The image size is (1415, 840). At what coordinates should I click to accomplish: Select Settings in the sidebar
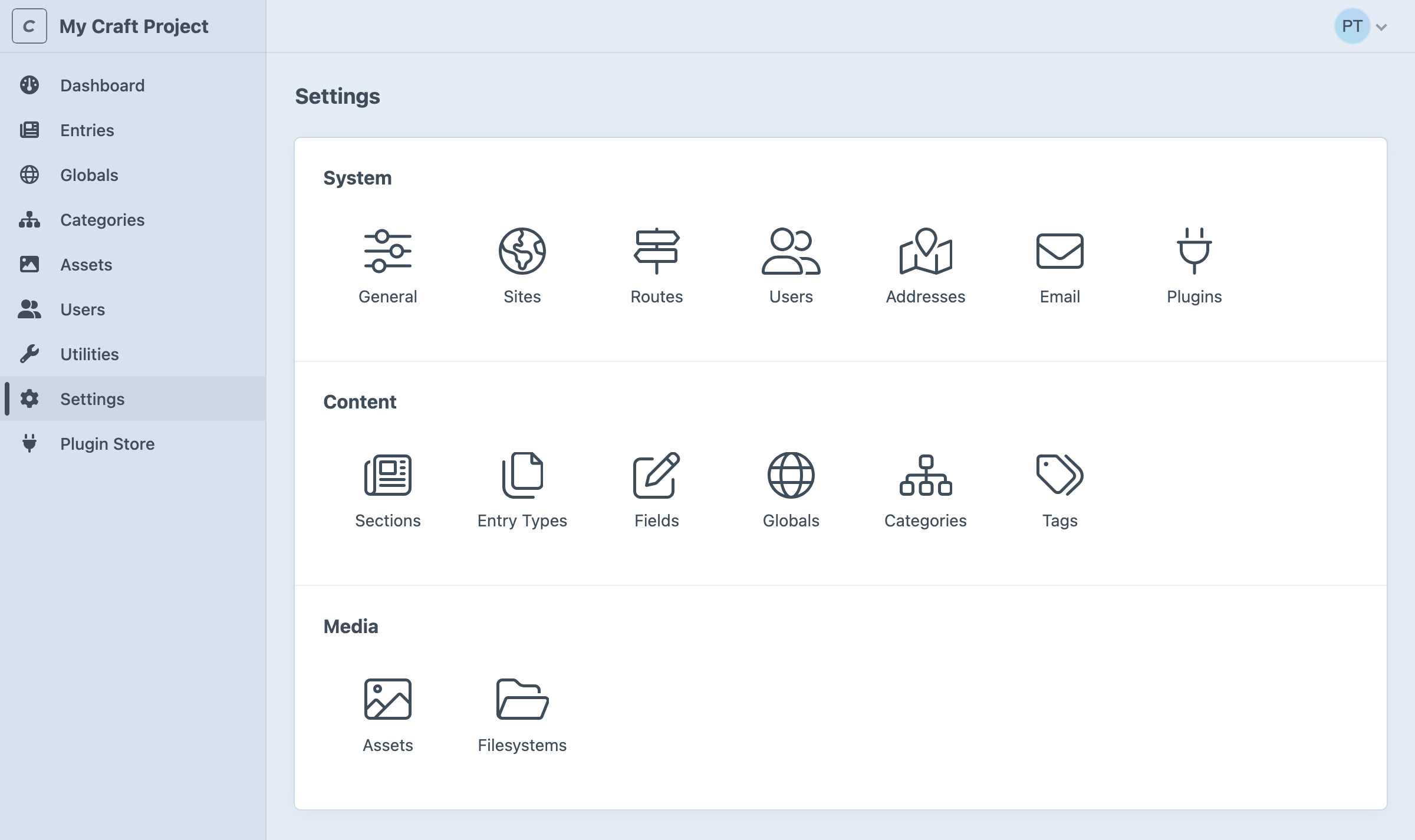pos(133,399)
